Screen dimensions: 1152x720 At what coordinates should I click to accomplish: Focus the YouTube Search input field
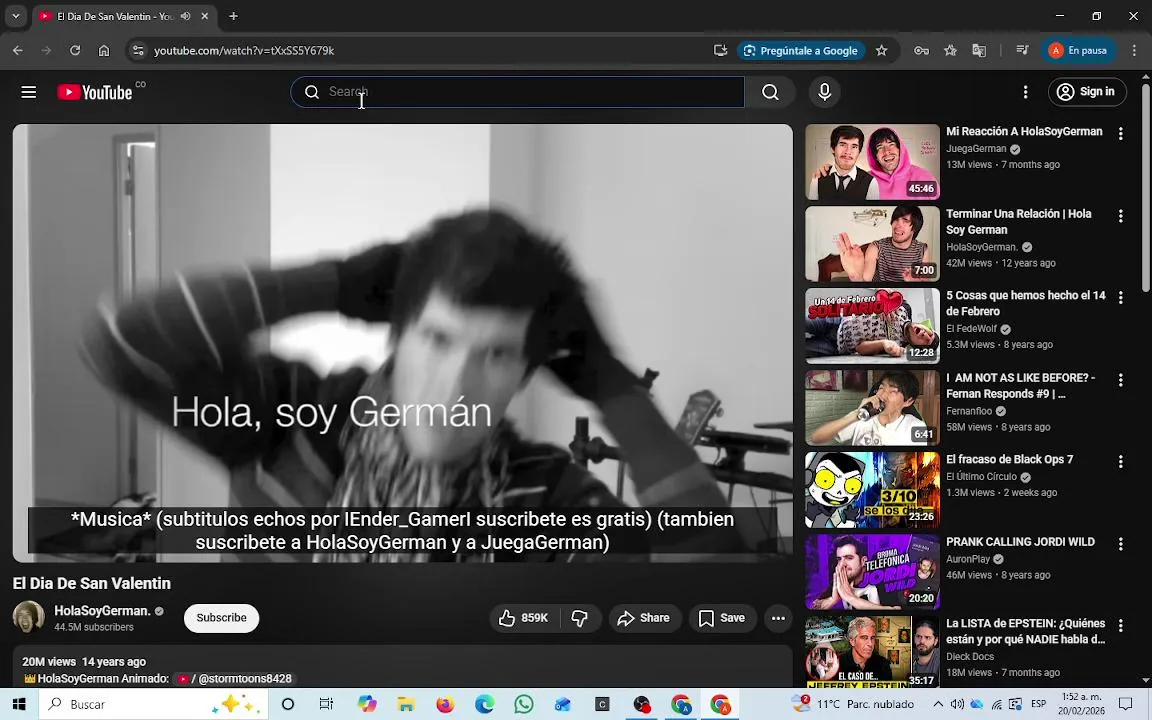(x=517, y=92)
